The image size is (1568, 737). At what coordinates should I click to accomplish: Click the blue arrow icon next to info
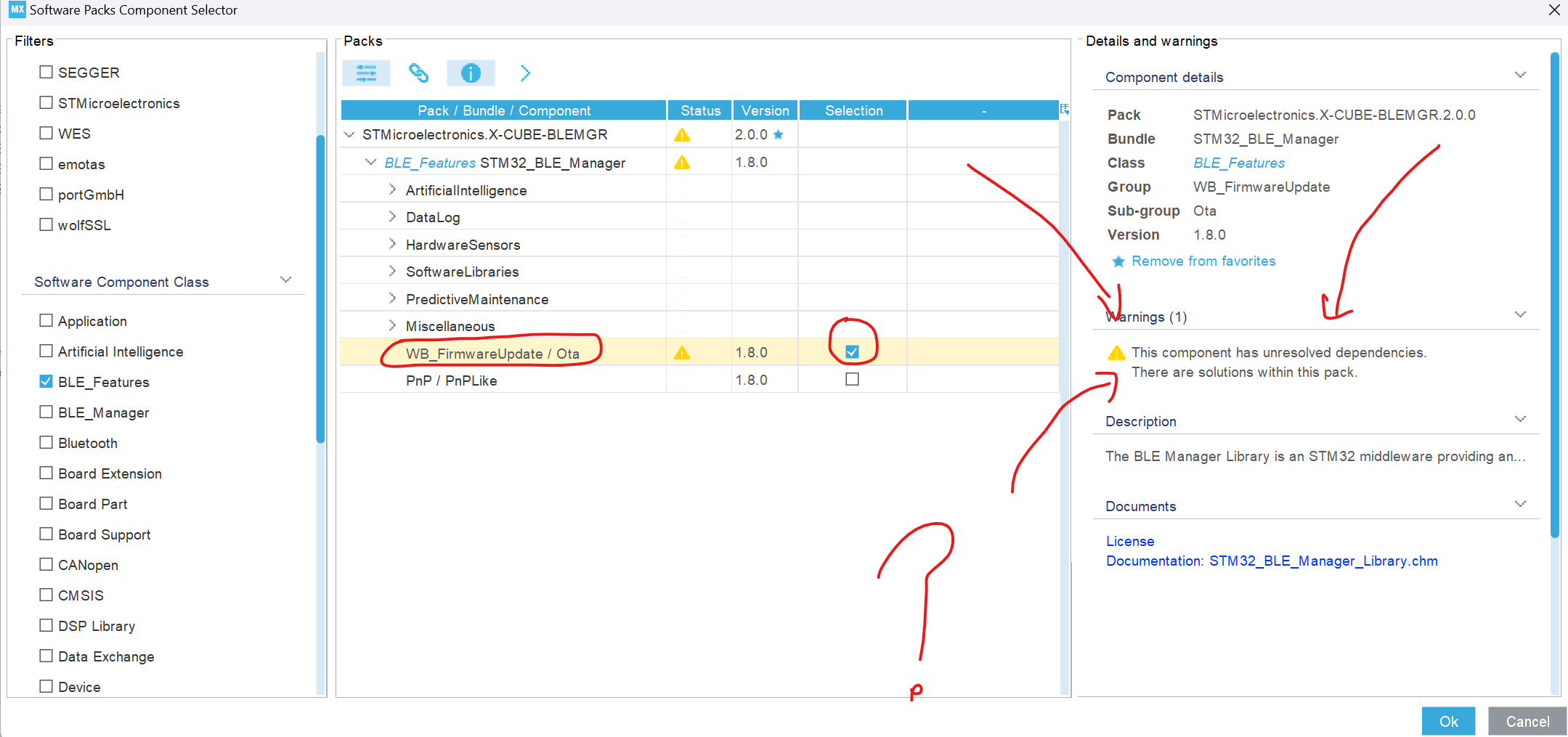pyautogui.click(x=525, y=73)
